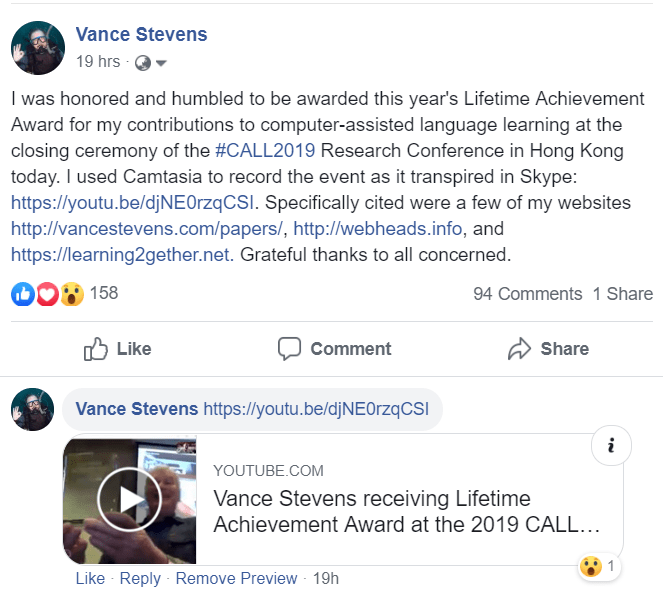Screen dimensions: 663x592
Task: Click the Wow reaction emoji under post
Action: (71, 294)
